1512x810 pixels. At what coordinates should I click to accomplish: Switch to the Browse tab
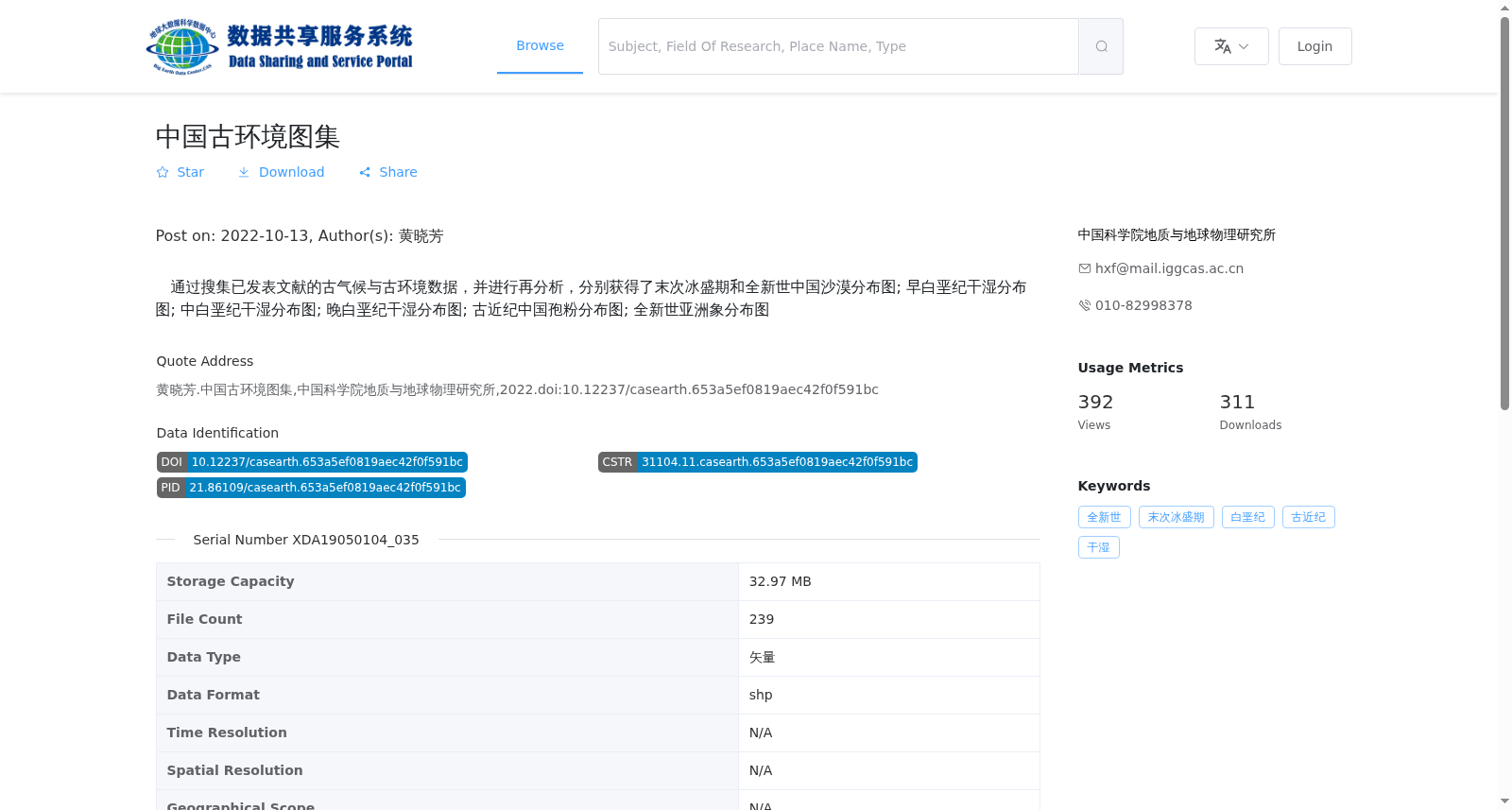pyautogui.click(x=540, y=45)
